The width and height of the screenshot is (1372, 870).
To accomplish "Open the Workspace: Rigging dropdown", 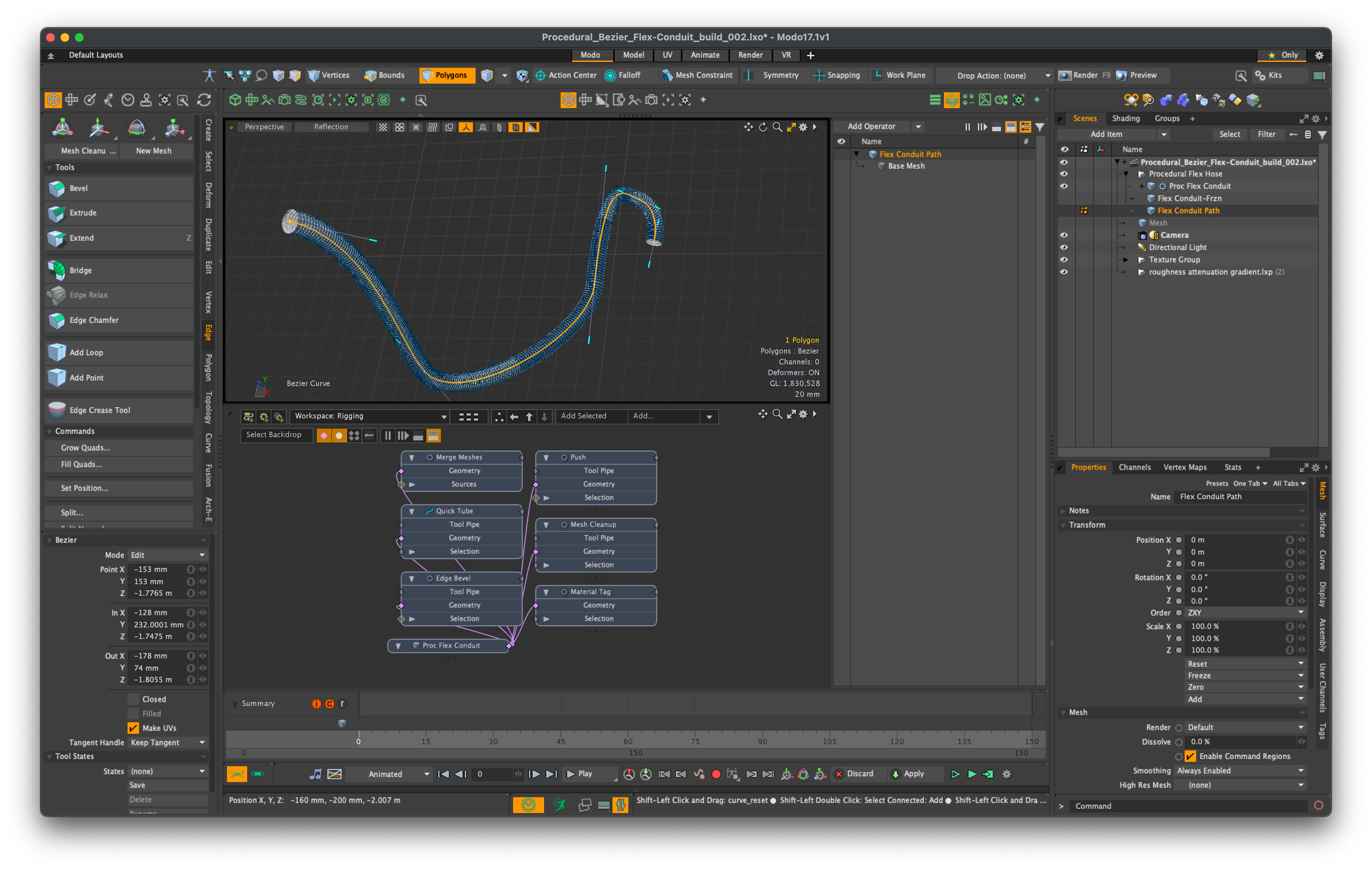I will tap(369, 416).
